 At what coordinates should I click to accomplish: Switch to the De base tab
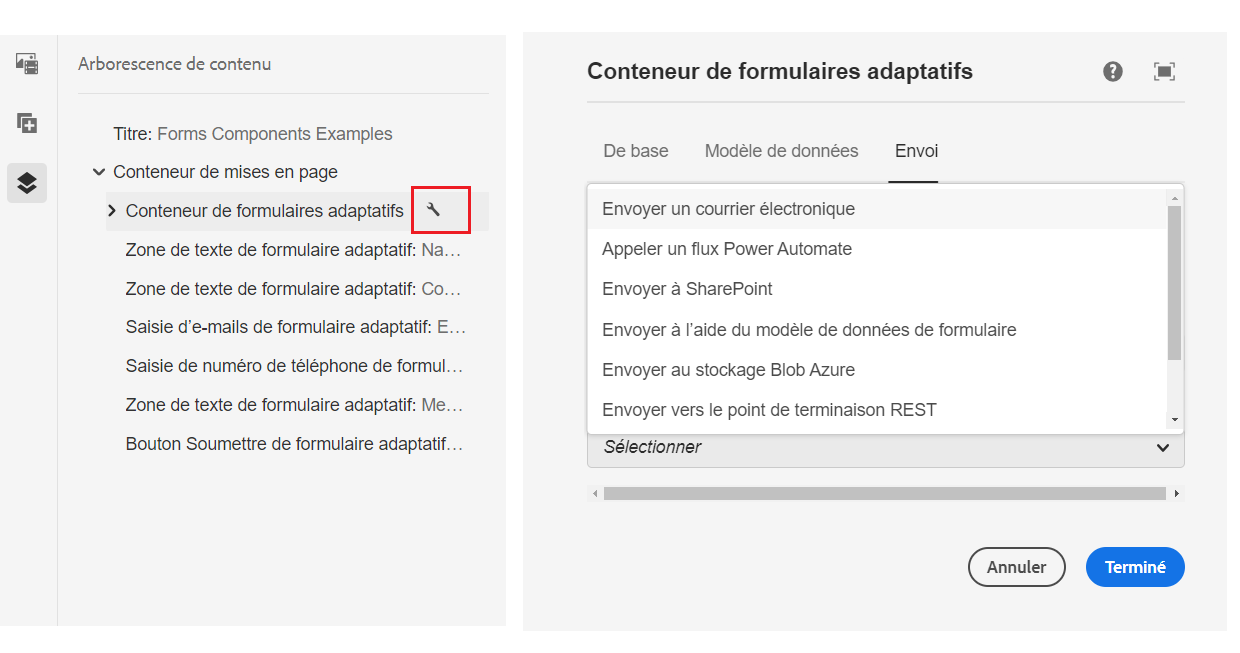pos(636,151)
